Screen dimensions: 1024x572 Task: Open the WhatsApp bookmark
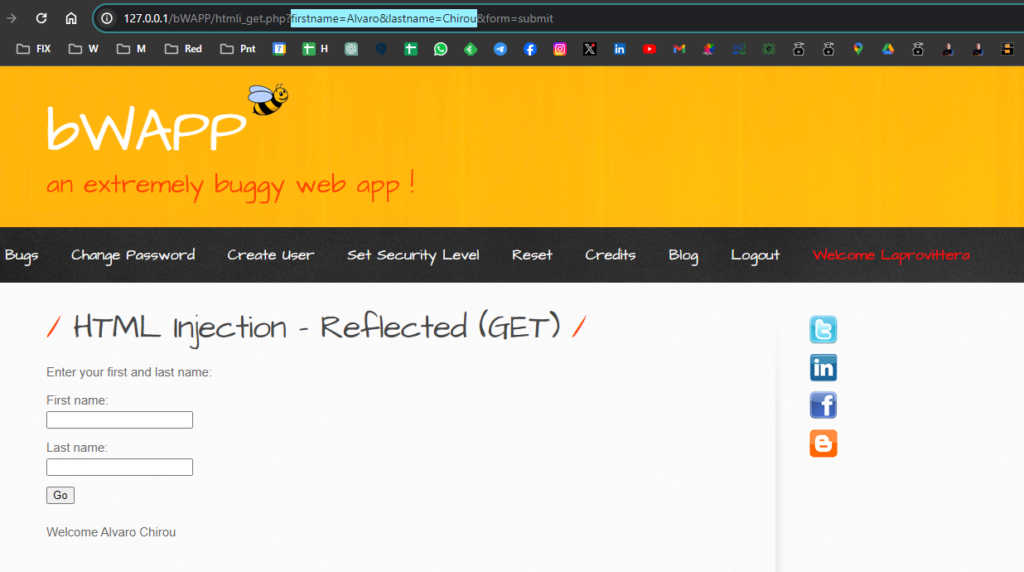tap(441, 49)
